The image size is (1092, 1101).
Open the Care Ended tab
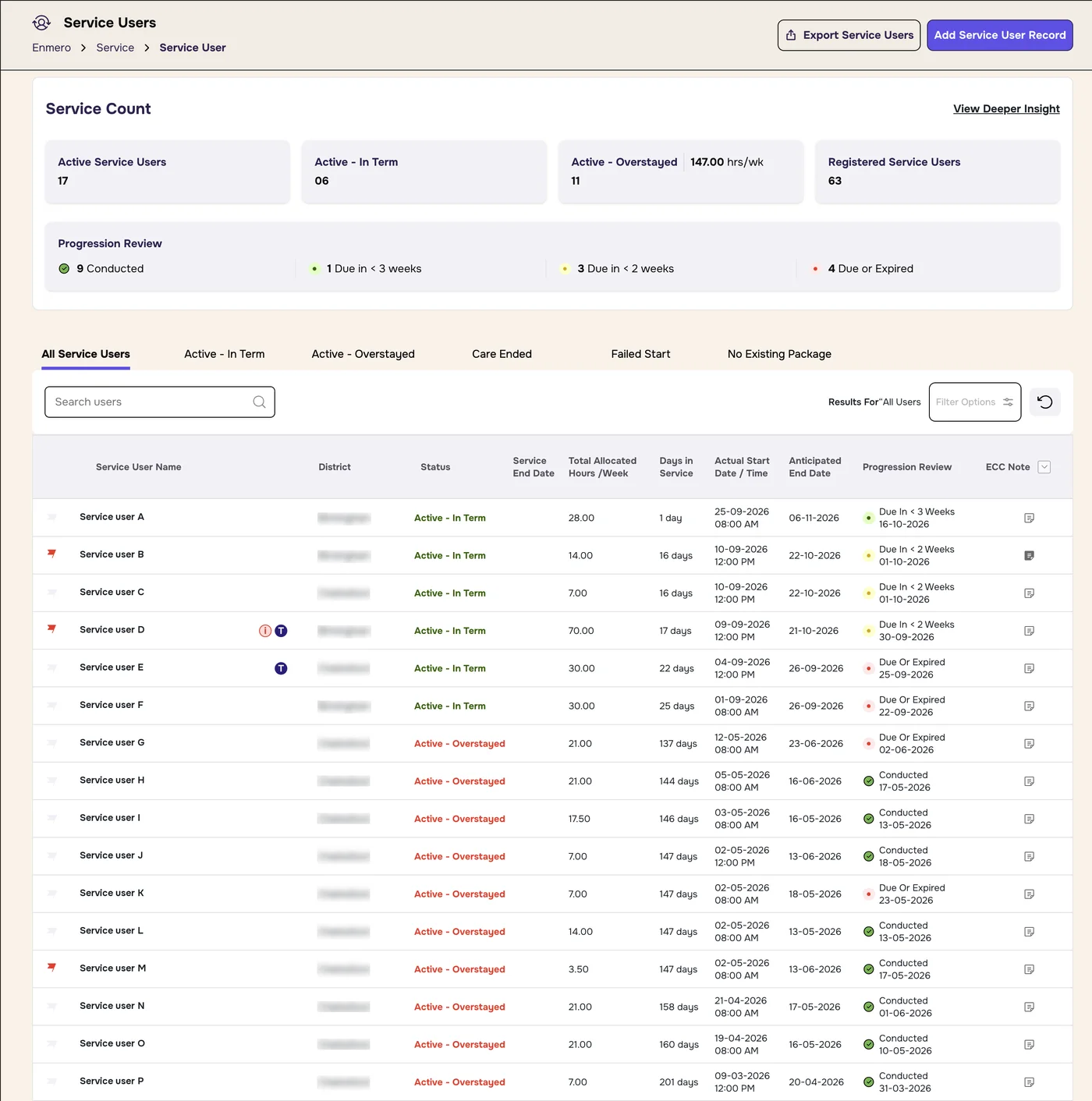502,354
